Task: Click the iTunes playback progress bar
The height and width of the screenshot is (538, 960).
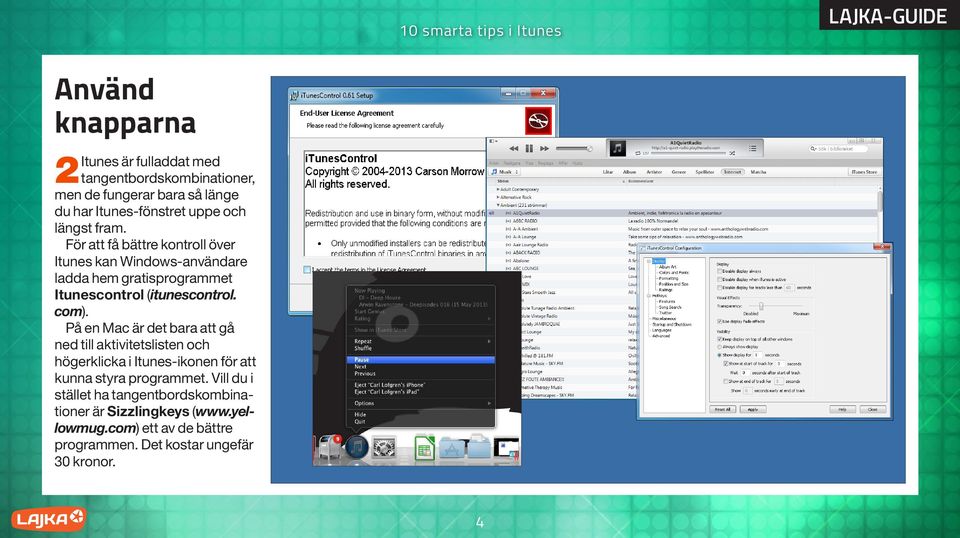Action: pyautogui.click(x=686, y=153)
